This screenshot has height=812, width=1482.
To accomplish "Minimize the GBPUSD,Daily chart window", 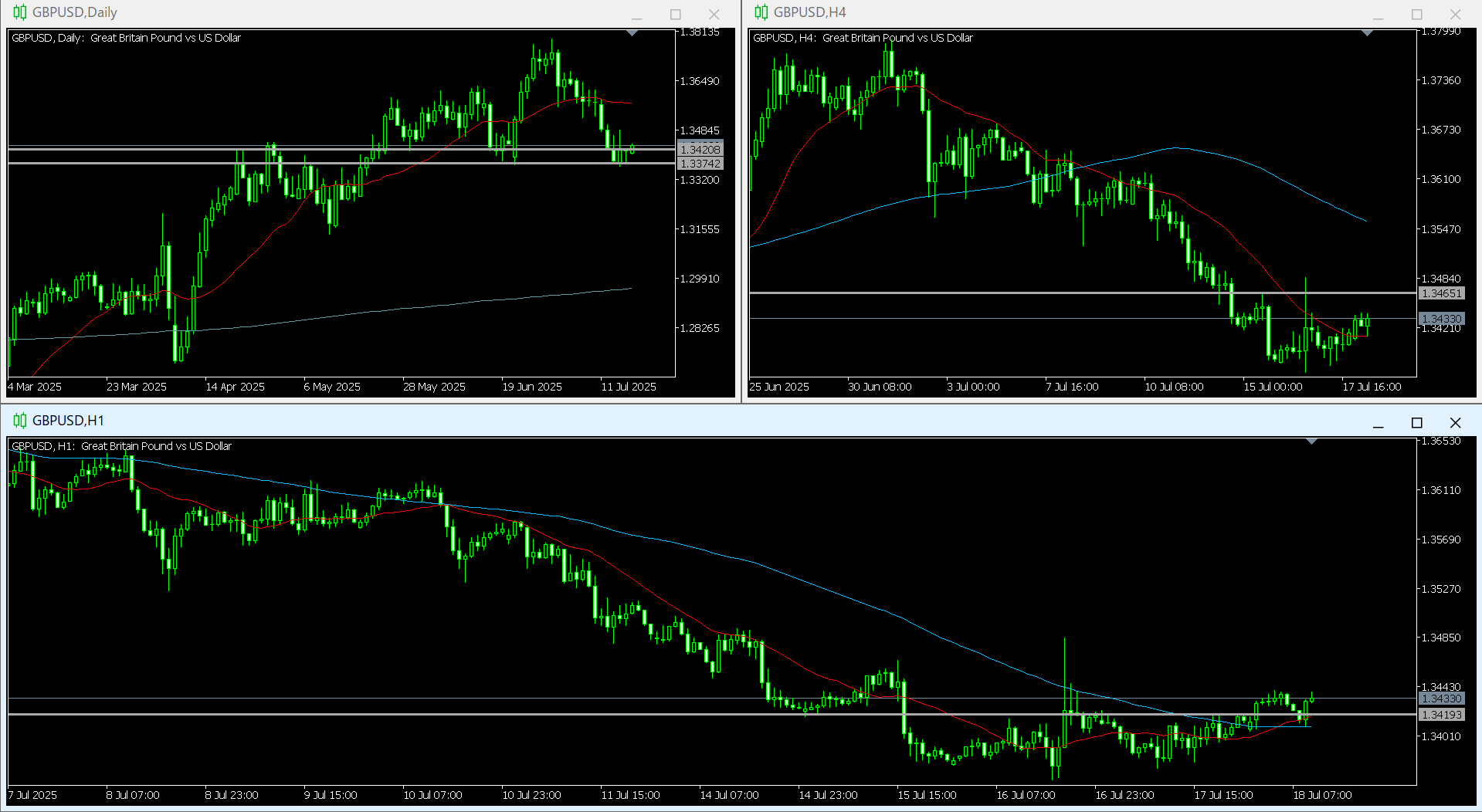I will click(x=637, y=15).
